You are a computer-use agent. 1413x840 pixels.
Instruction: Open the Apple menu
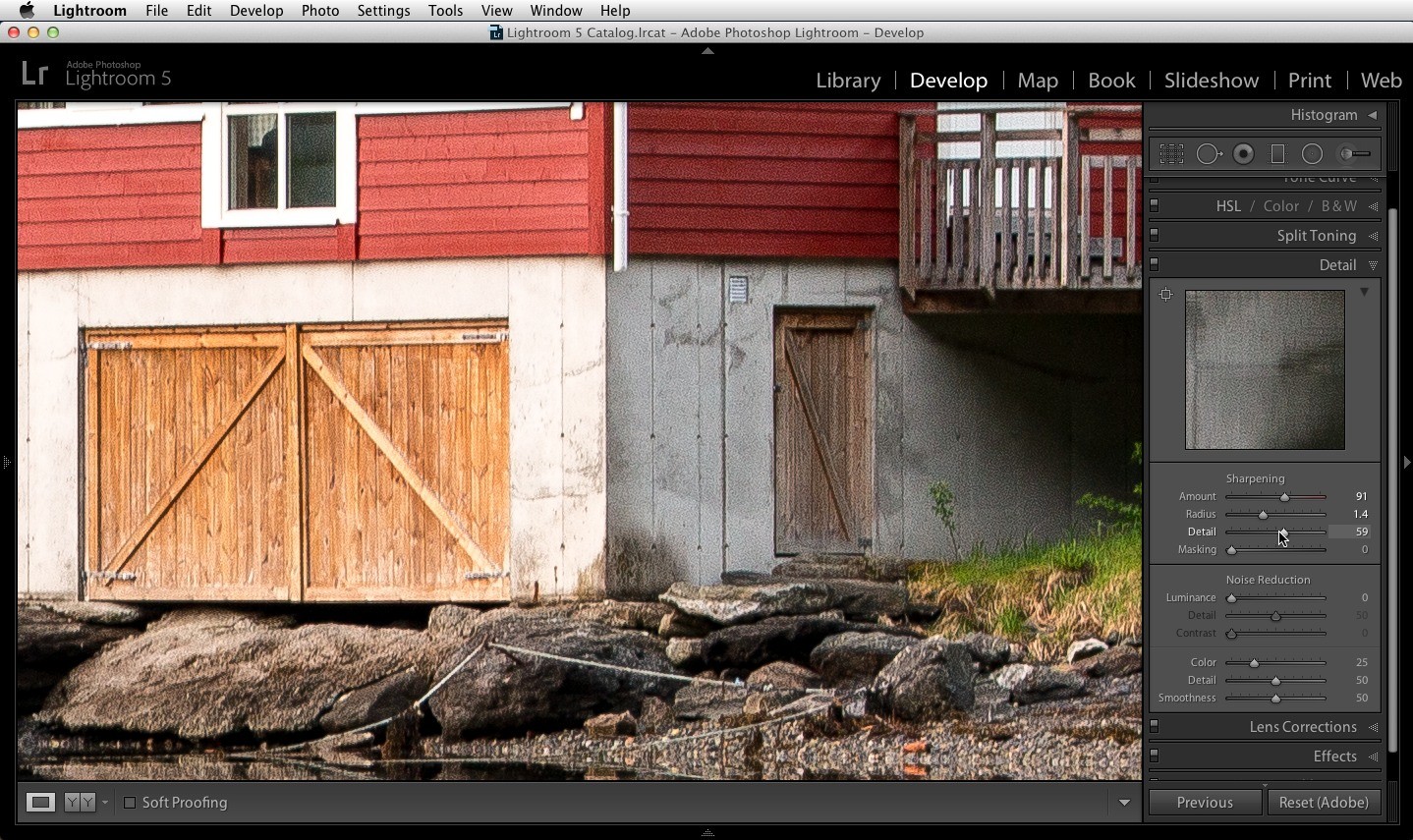click(x=27, y=11)
